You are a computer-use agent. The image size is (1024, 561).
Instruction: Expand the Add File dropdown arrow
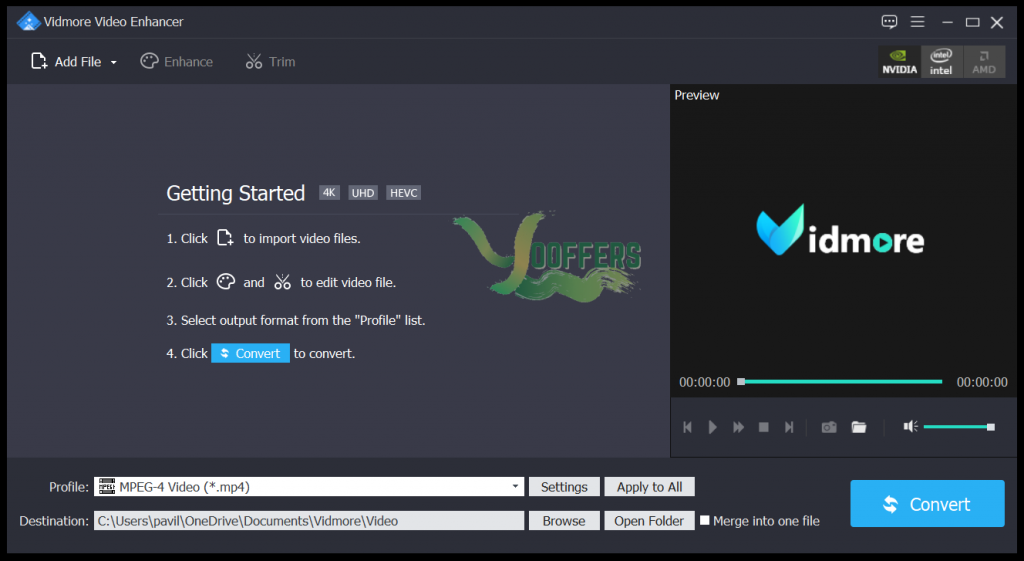point(114,62)
